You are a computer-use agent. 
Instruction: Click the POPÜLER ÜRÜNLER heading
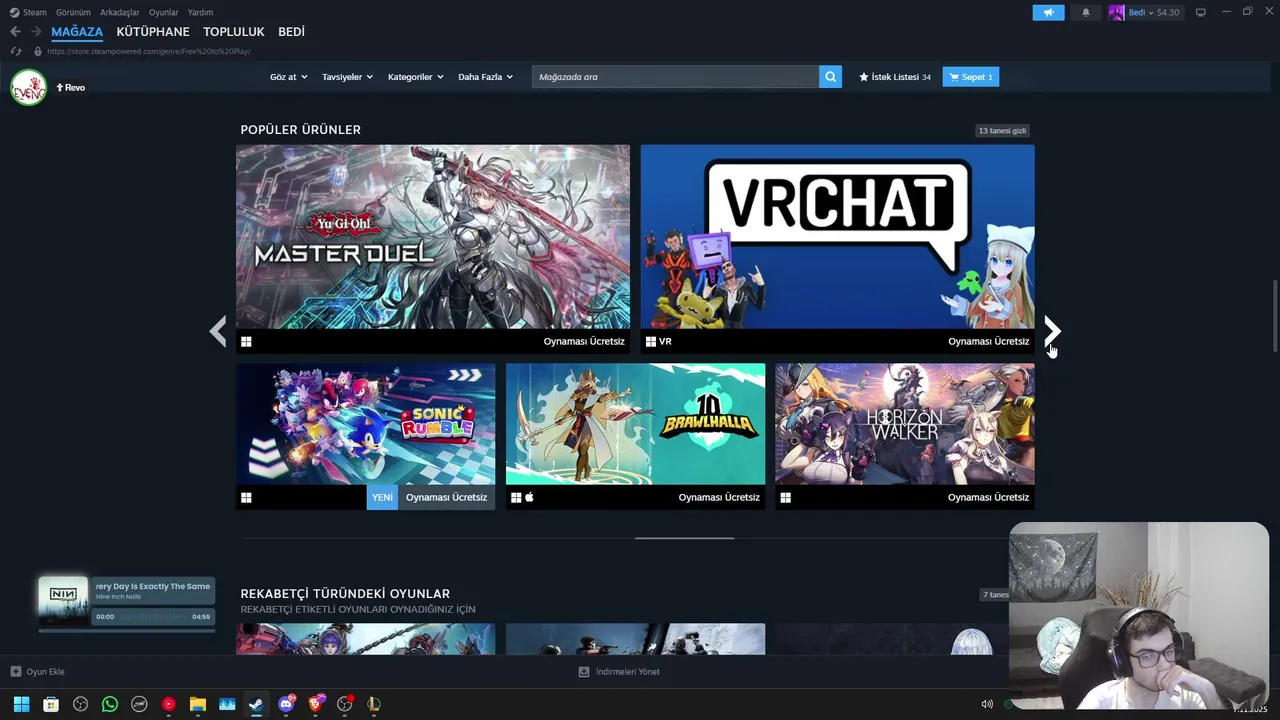point(300,130)
